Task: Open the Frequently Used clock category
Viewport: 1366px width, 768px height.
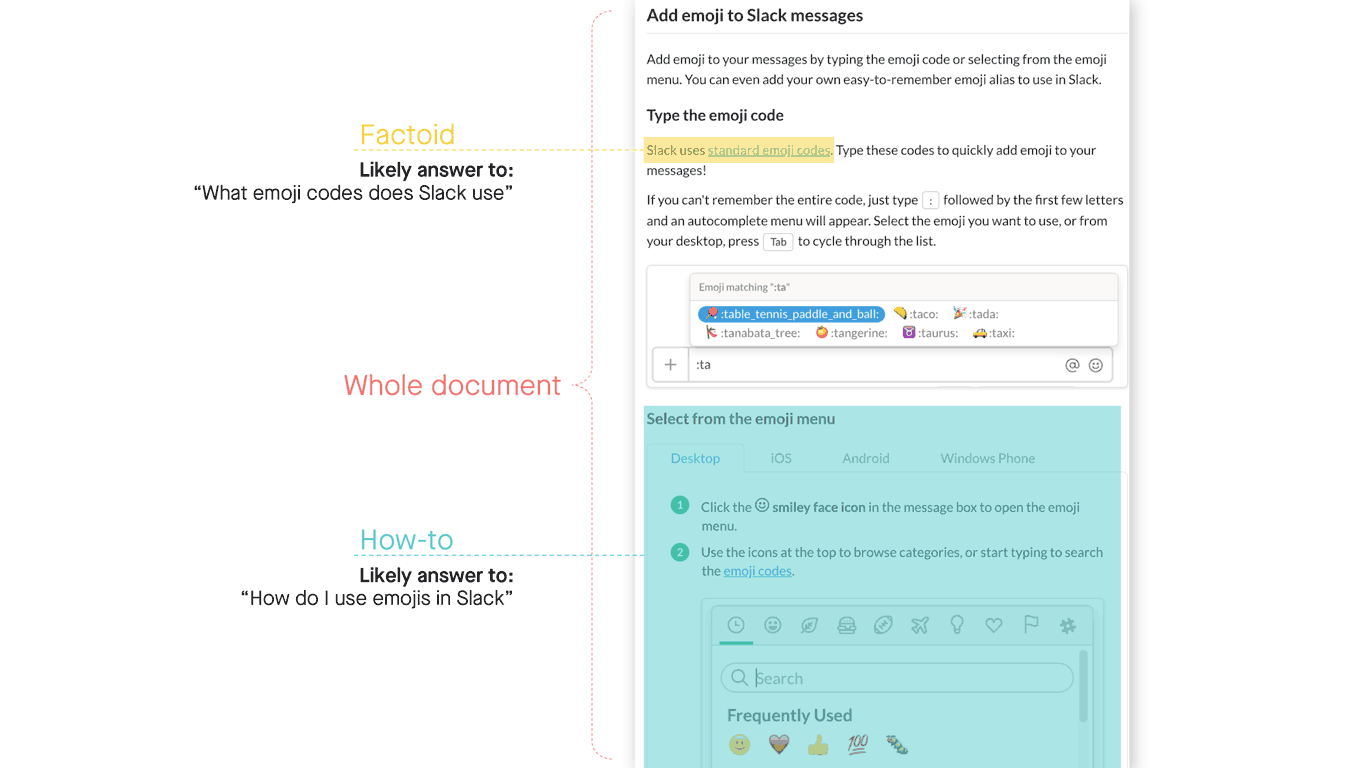Action: (x=737, y=625)
